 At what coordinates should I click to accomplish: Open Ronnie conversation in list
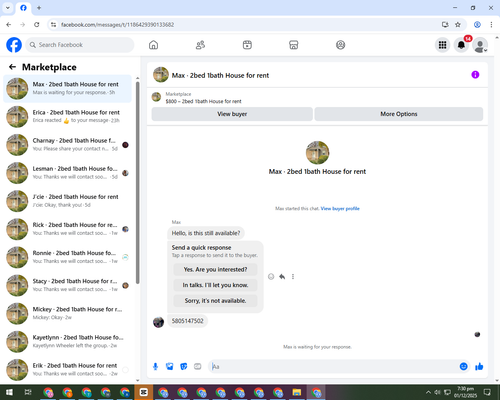pos(67,257)
